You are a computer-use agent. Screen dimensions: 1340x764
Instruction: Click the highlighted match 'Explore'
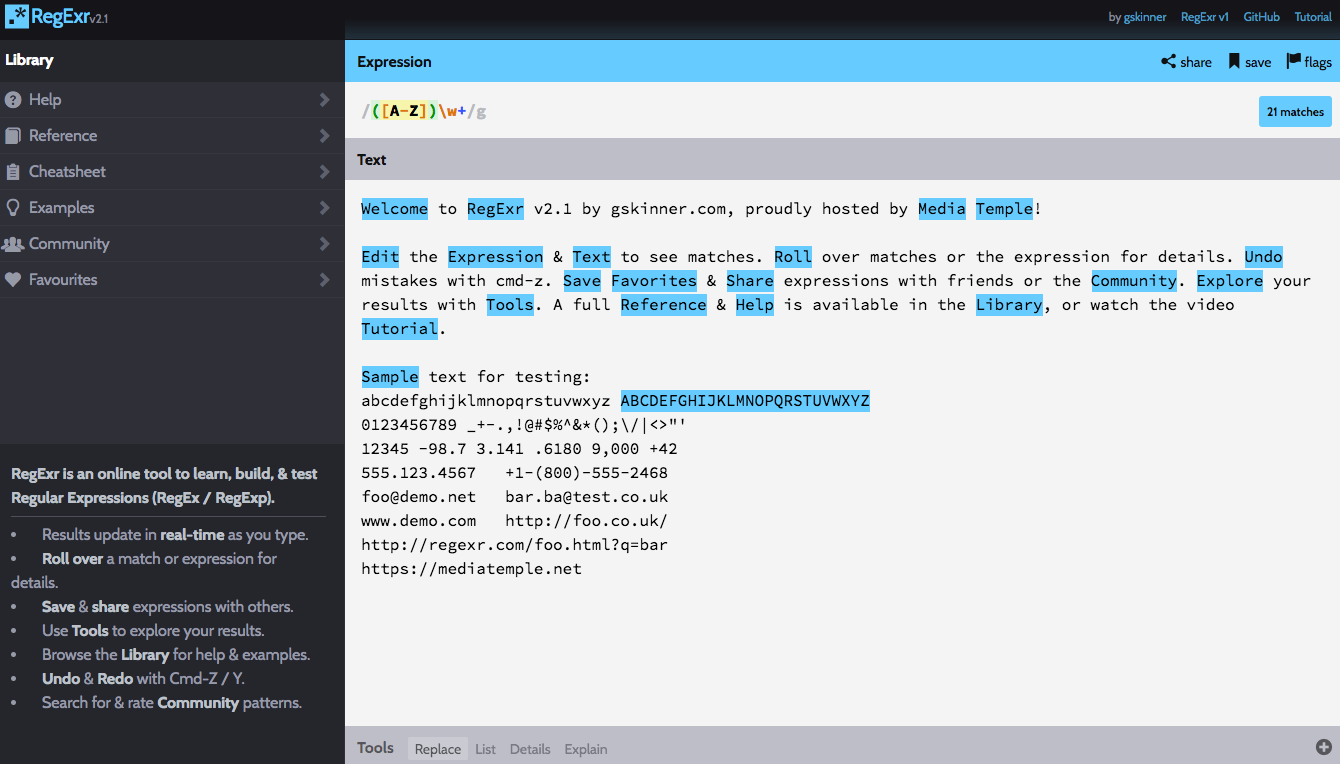[x=1230, y=281]
